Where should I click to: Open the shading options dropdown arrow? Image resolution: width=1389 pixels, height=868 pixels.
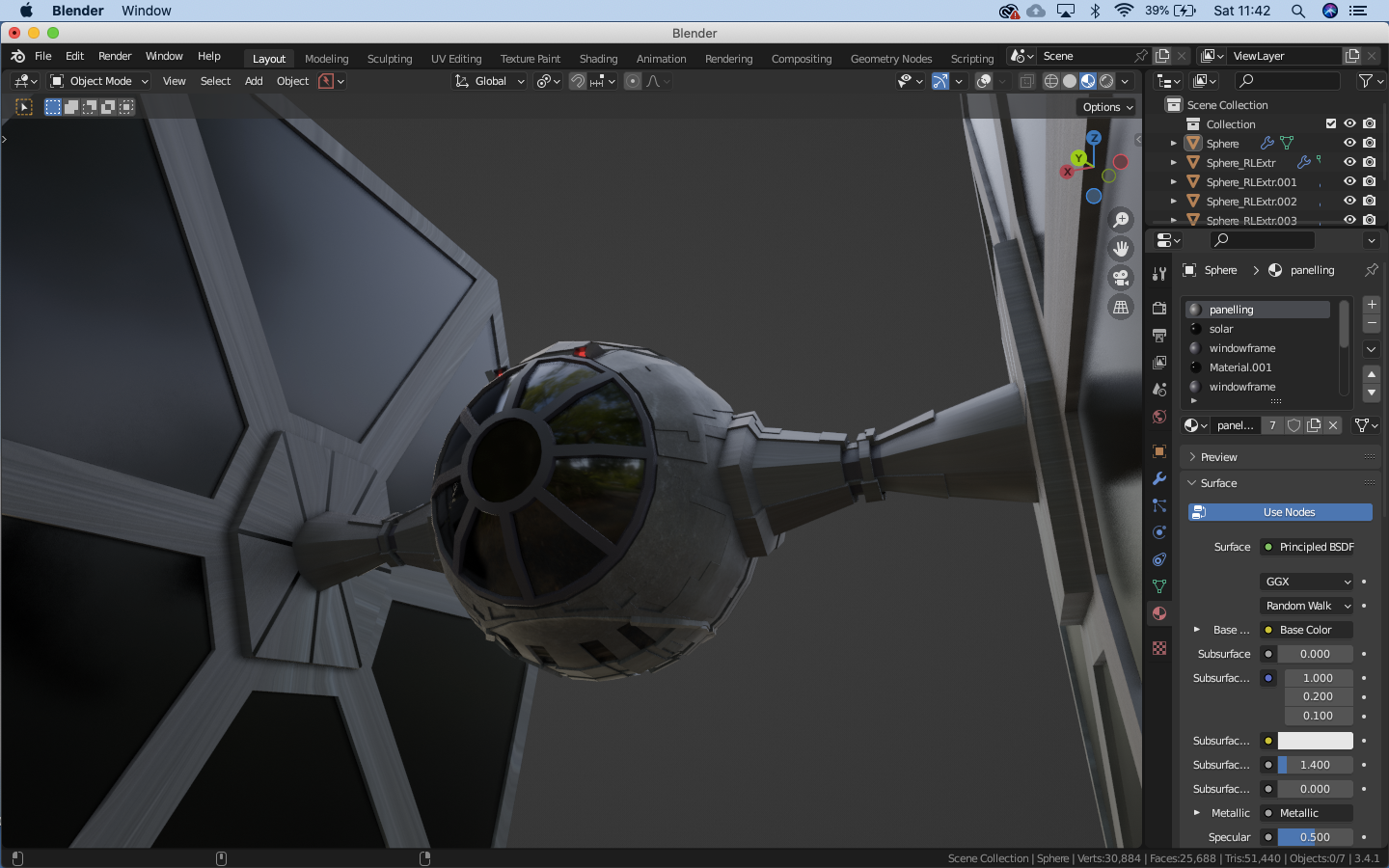(x=1126, y=81)
